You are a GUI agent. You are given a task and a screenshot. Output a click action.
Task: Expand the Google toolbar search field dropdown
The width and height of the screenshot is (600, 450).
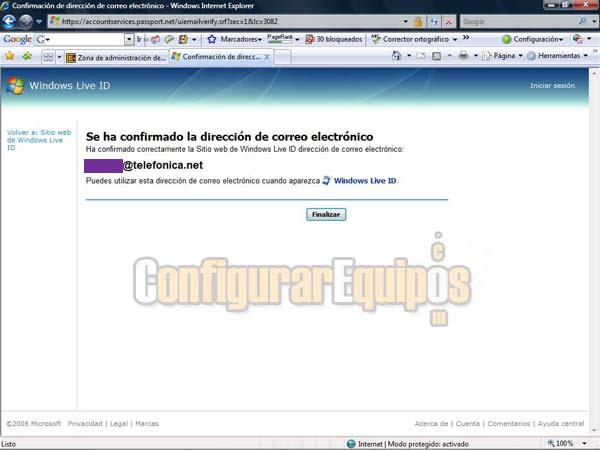click(129, 39)
